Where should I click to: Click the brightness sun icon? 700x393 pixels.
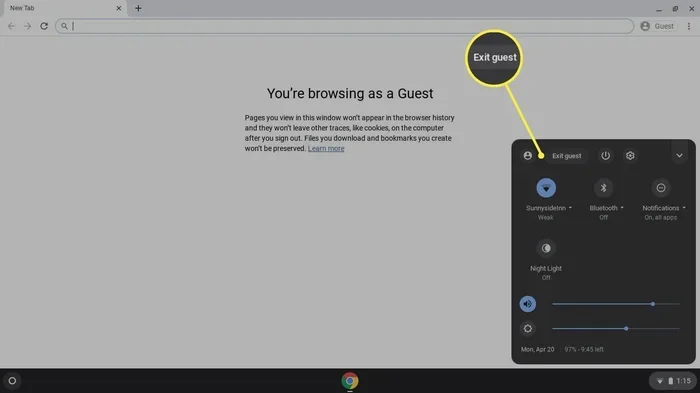pos(528,329)
